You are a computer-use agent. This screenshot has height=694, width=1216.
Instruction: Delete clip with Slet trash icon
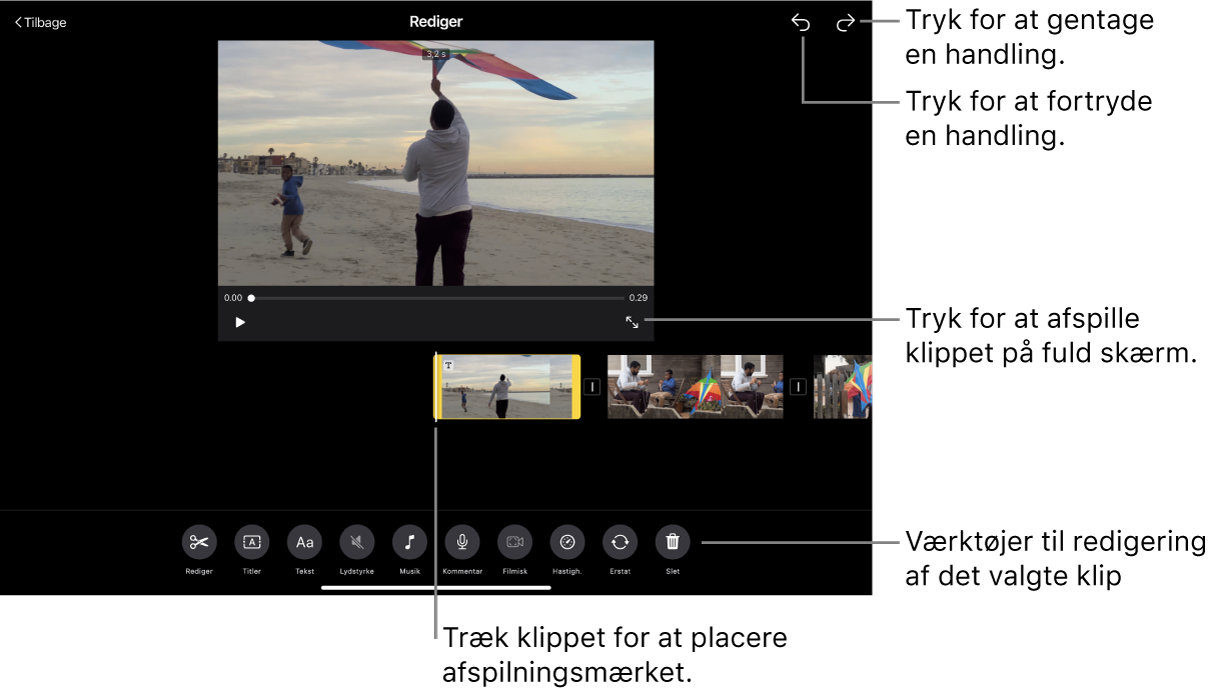[673, 542]
